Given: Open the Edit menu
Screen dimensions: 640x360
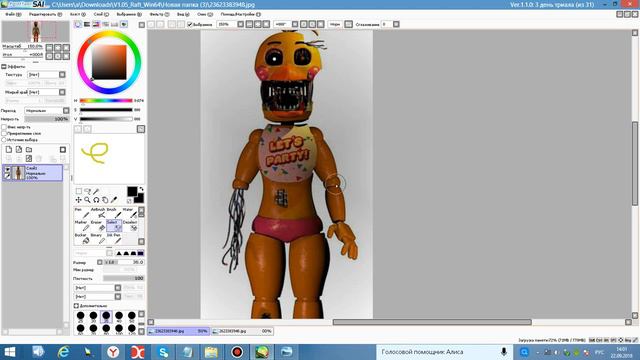Looking at the screenshot, I should pos(45,14).
